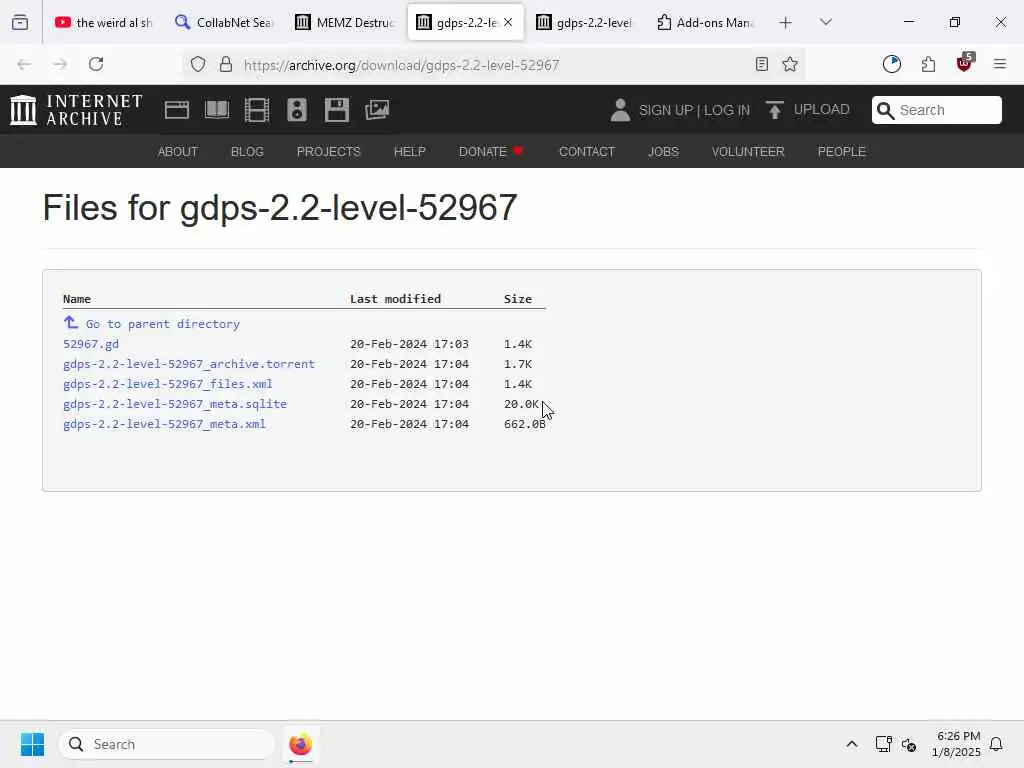The image size is (1024, 768).
Task: Open the BLOG menu item
Action: pyautogui.click(x=247, y=152)
